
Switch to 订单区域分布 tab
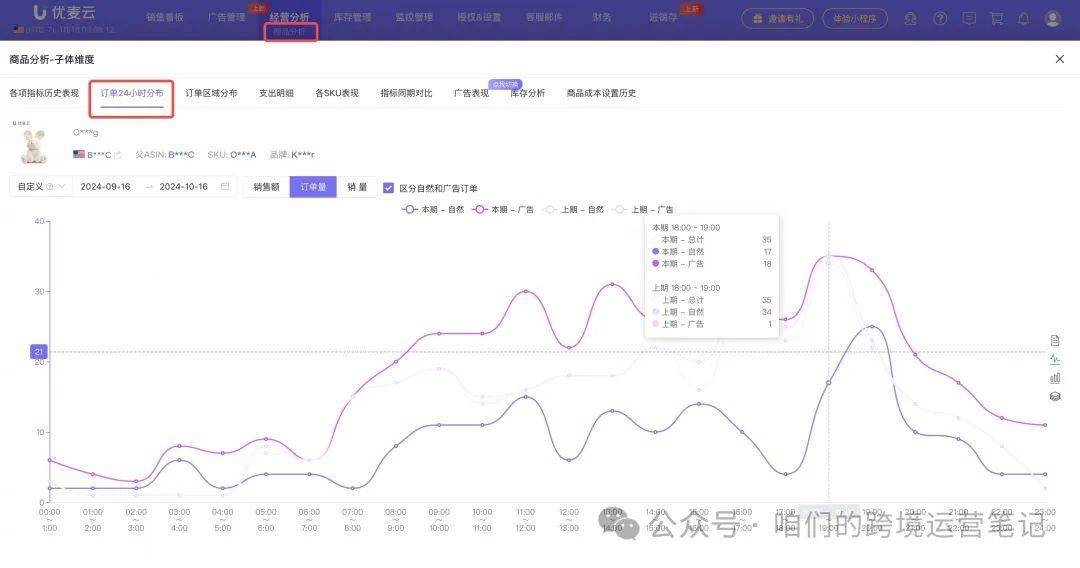(x=211, y=93)
